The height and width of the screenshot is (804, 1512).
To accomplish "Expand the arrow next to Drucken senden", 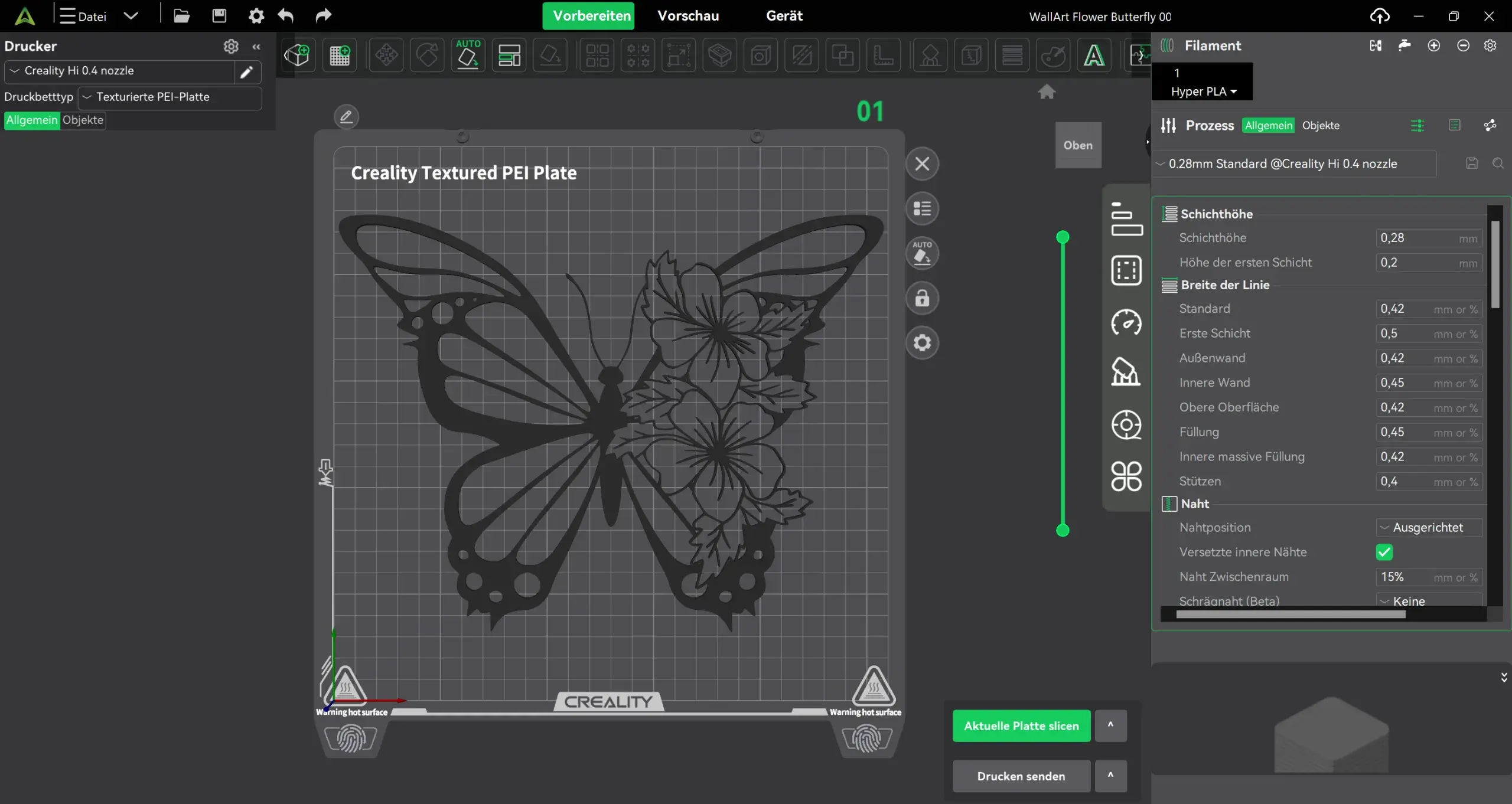I will pyautogui.click(x=1110, y=776).
